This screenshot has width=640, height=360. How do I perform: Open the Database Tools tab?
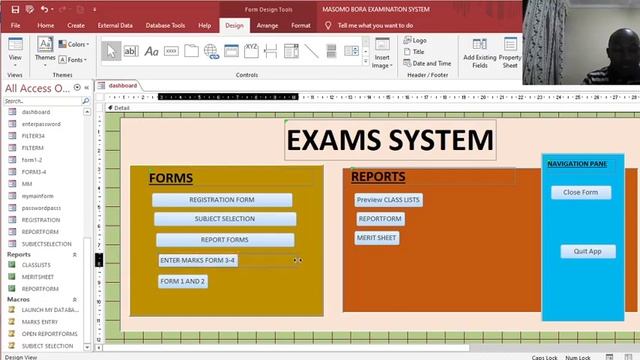pos(165,25)
